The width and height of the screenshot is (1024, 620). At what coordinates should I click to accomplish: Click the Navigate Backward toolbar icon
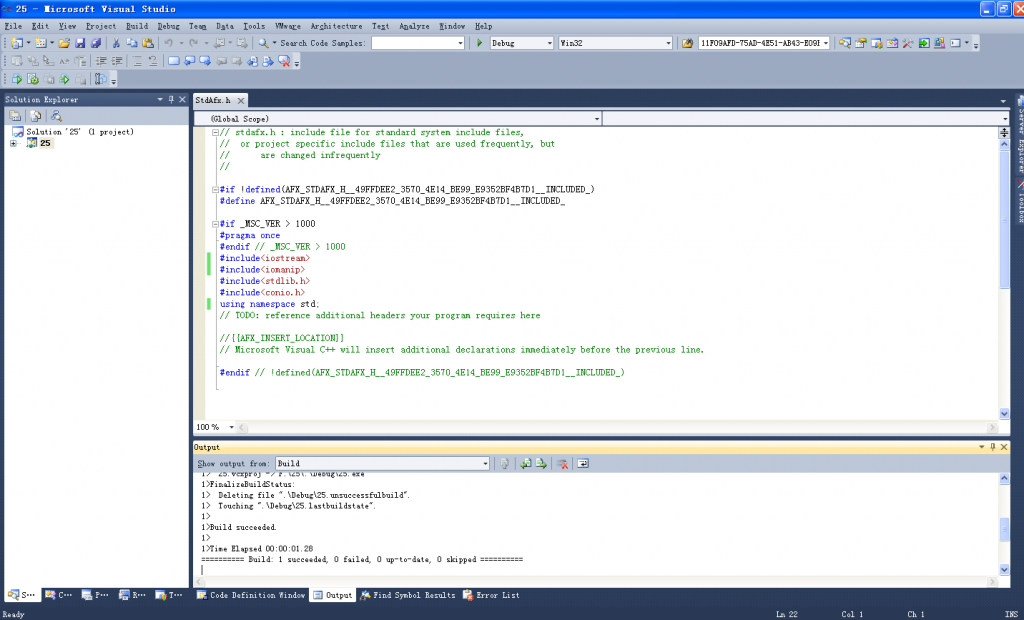(x=217, y=43)
